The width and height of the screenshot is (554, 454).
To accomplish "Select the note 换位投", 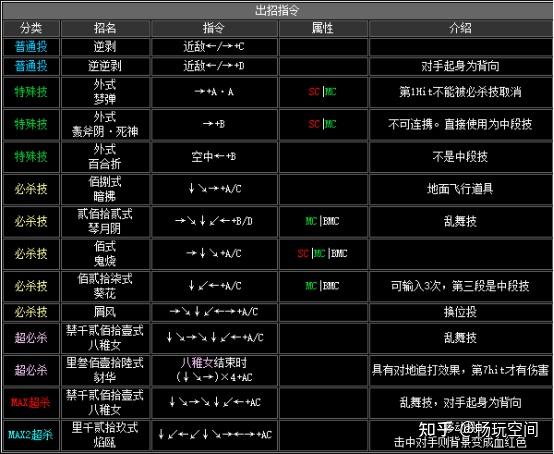I will click(x=460, y=312).
